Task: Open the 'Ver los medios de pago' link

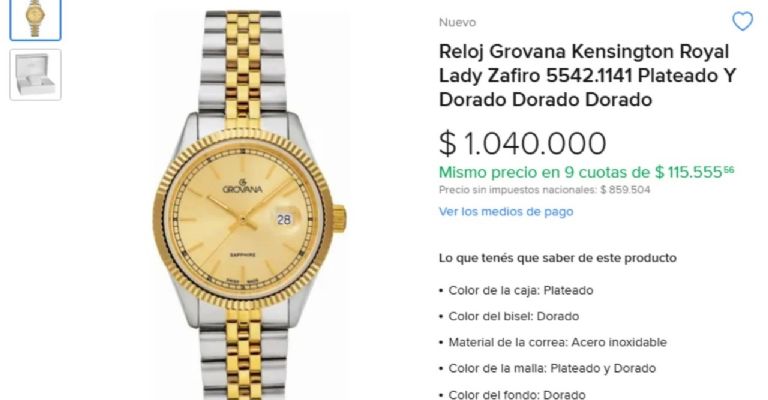Action: tap(506, 212)
